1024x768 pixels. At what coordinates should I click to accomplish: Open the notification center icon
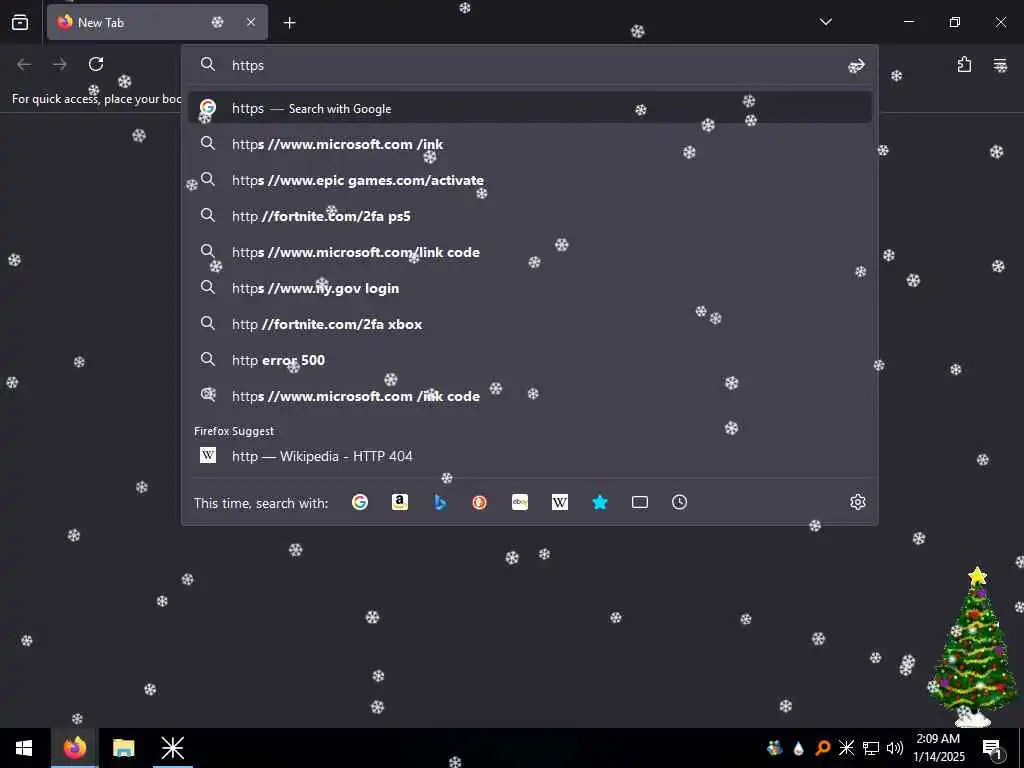click(x=993, y=748)
